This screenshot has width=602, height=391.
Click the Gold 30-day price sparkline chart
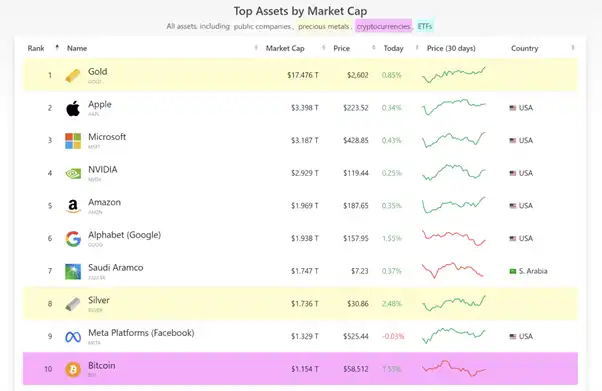(454, 75)
